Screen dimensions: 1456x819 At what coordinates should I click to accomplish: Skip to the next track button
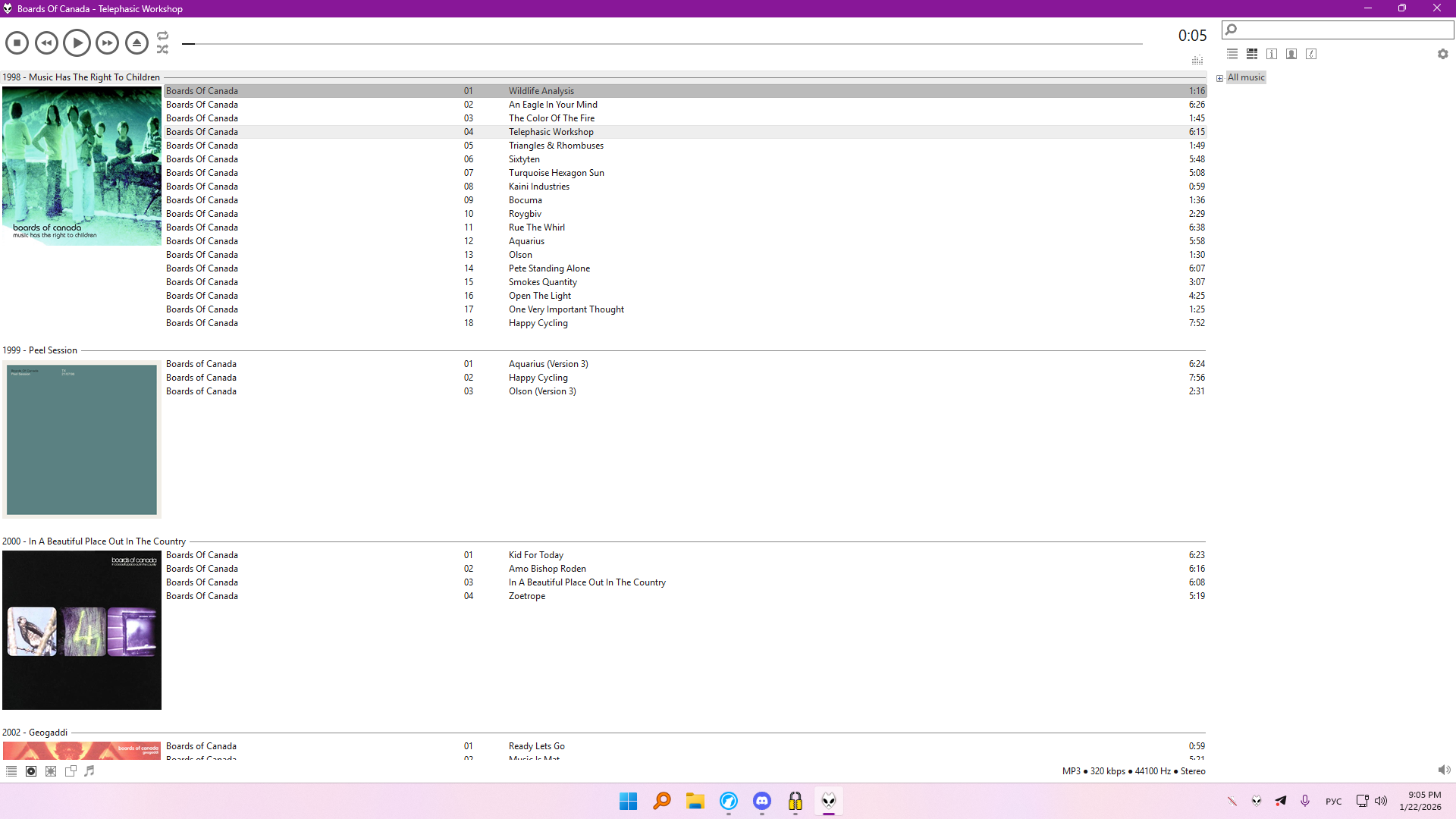[x=107, y=43]
